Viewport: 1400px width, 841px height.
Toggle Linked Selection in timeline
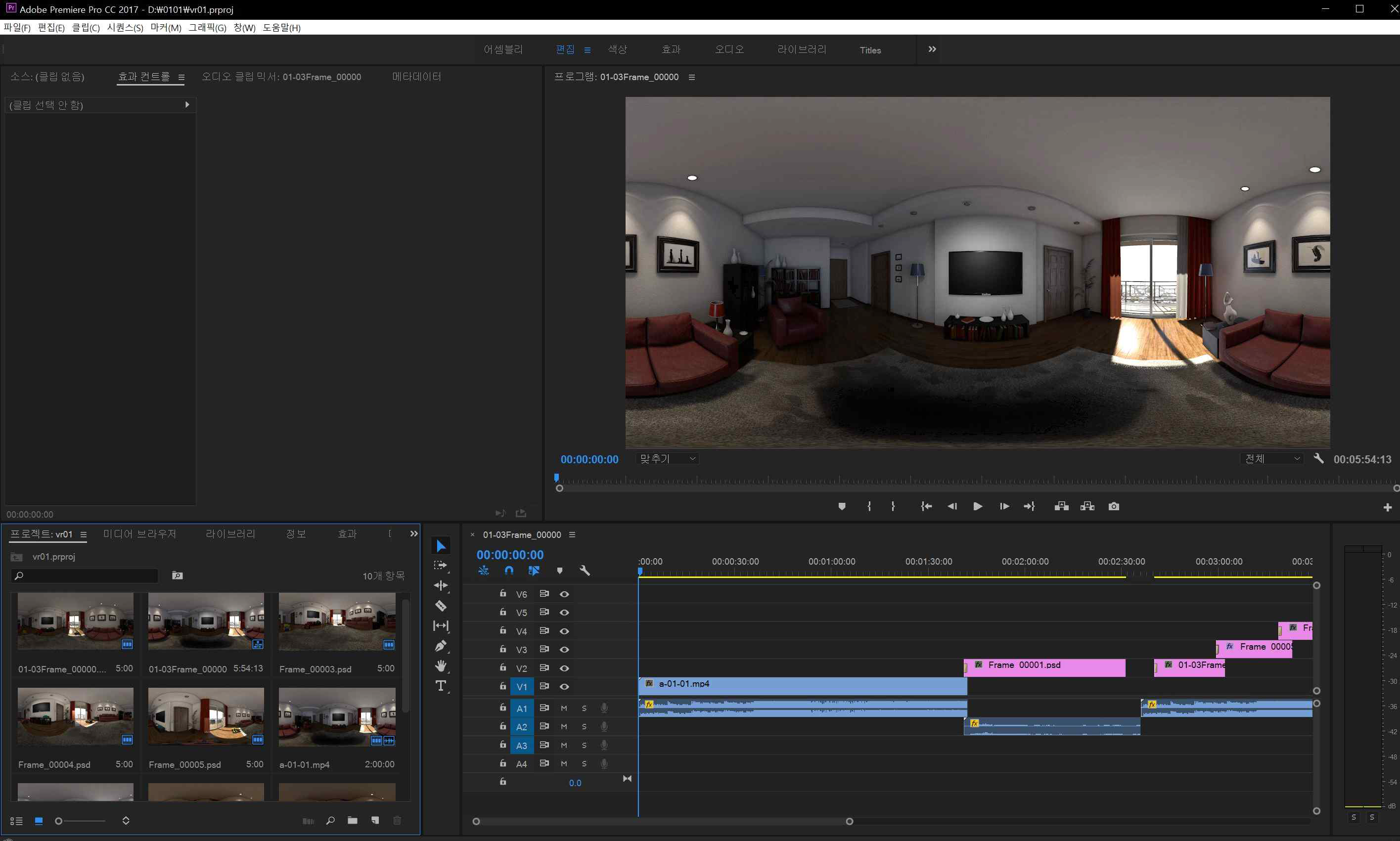tap(534, 571)
